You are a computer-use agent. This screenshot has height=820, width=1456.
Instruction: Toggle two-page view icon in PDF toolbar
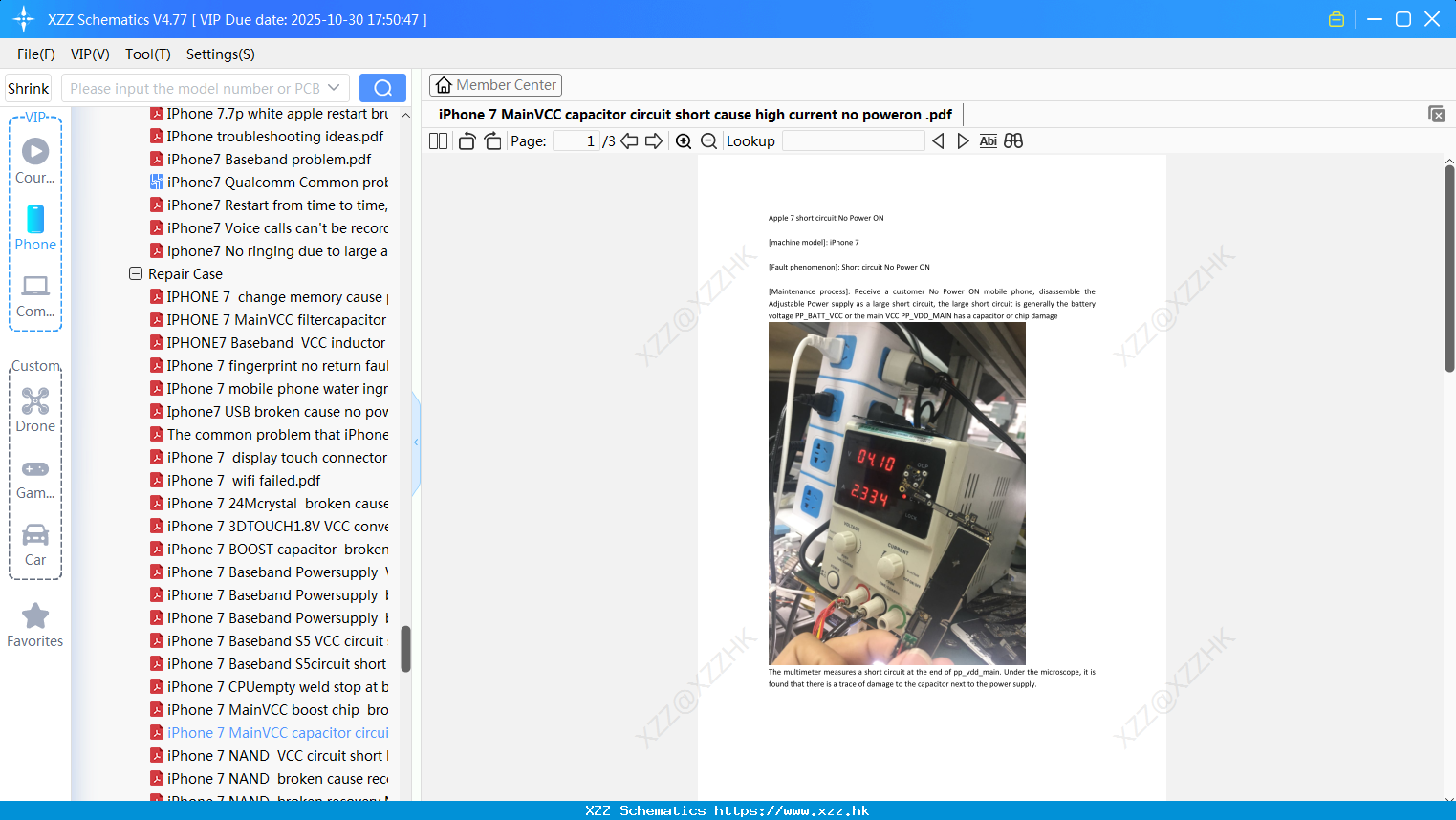point(438,141)
